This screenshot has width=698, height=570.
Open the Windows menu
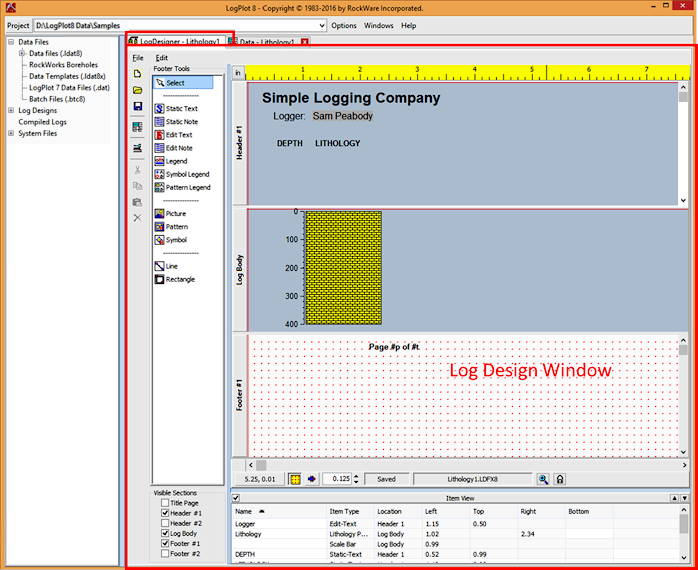(x=378, y=25)
